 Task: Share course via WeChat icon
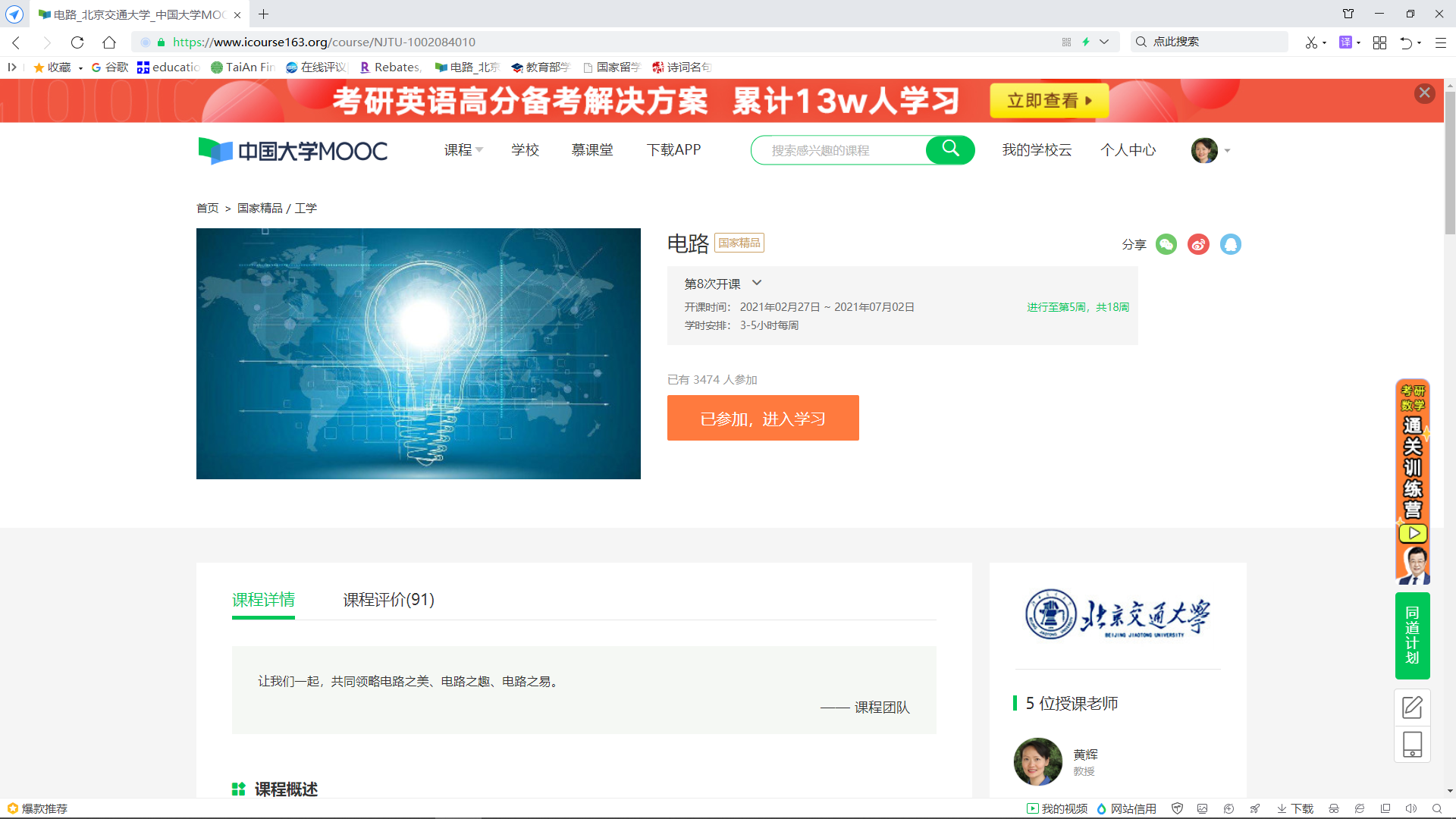[1166, 244]
